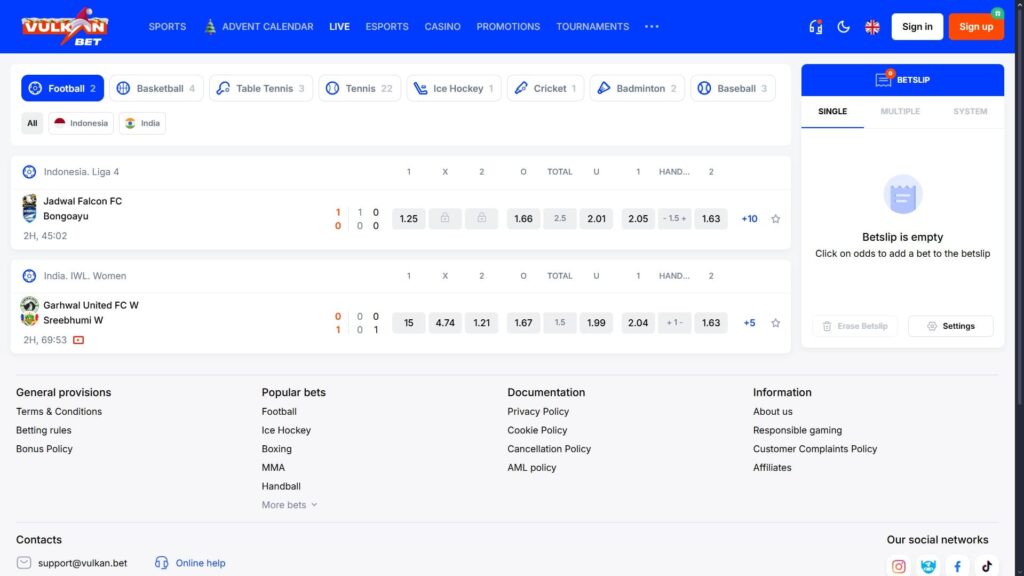
Task: Open customer support headset icon in header
Action: point(815,27)
